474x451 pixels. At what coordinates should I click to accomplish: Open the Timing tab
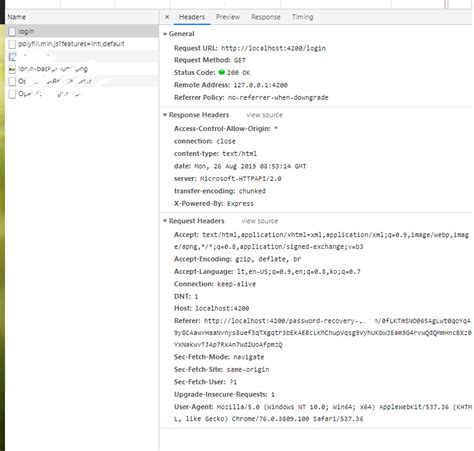302,17
